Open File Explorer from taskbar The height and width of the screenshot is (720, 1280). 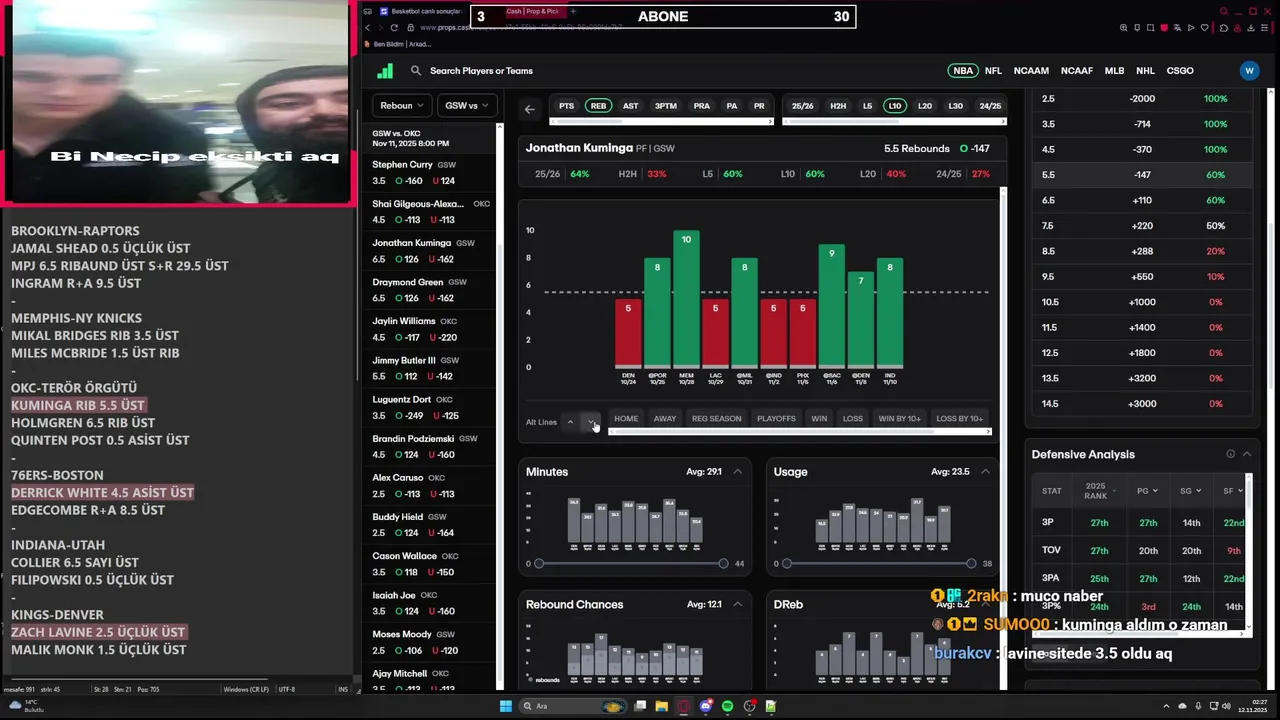[x=662, y=706]
